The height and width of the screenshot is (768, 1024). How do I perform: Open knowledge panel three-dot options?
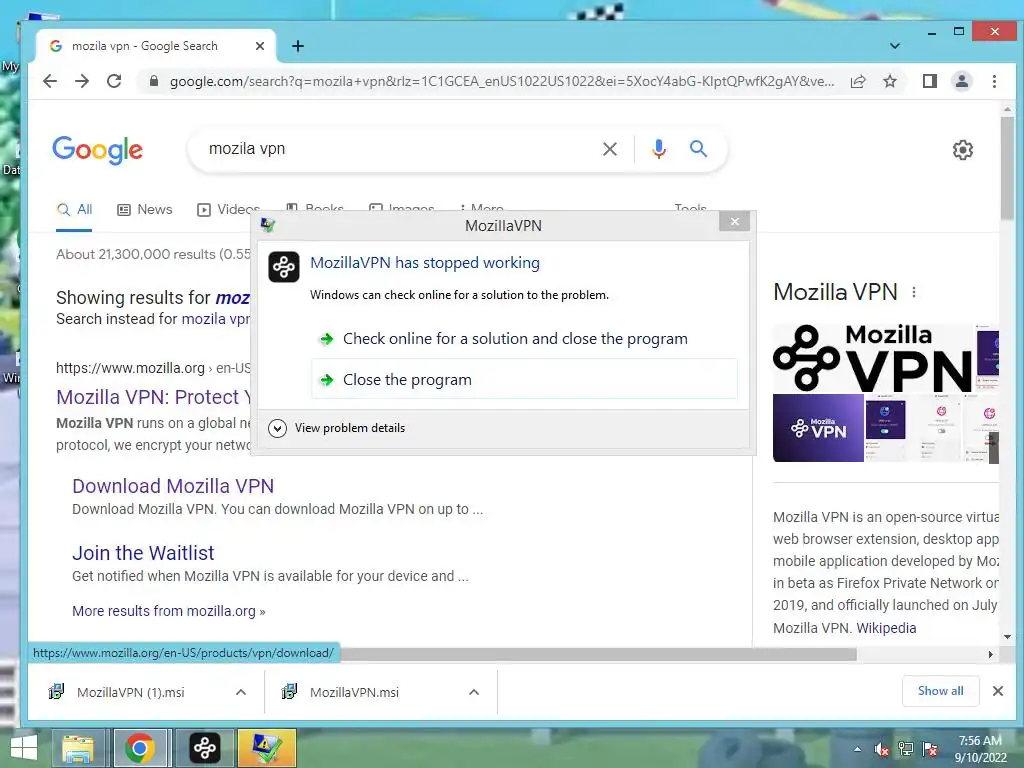(x=914, y=292)
